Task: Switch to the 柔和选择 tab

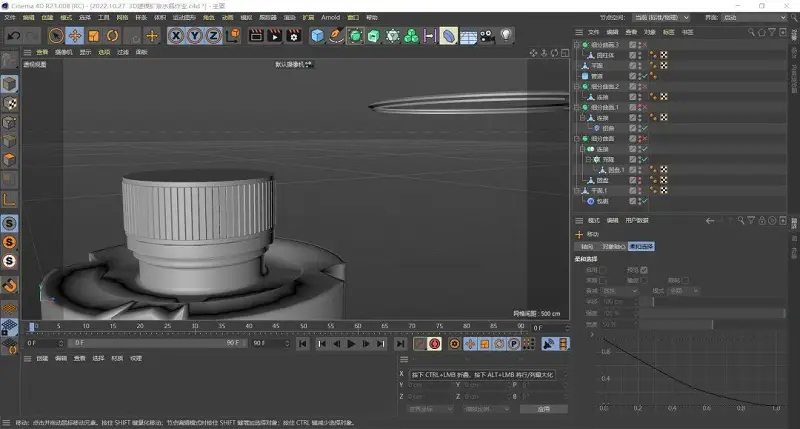Action: (641, 246)
